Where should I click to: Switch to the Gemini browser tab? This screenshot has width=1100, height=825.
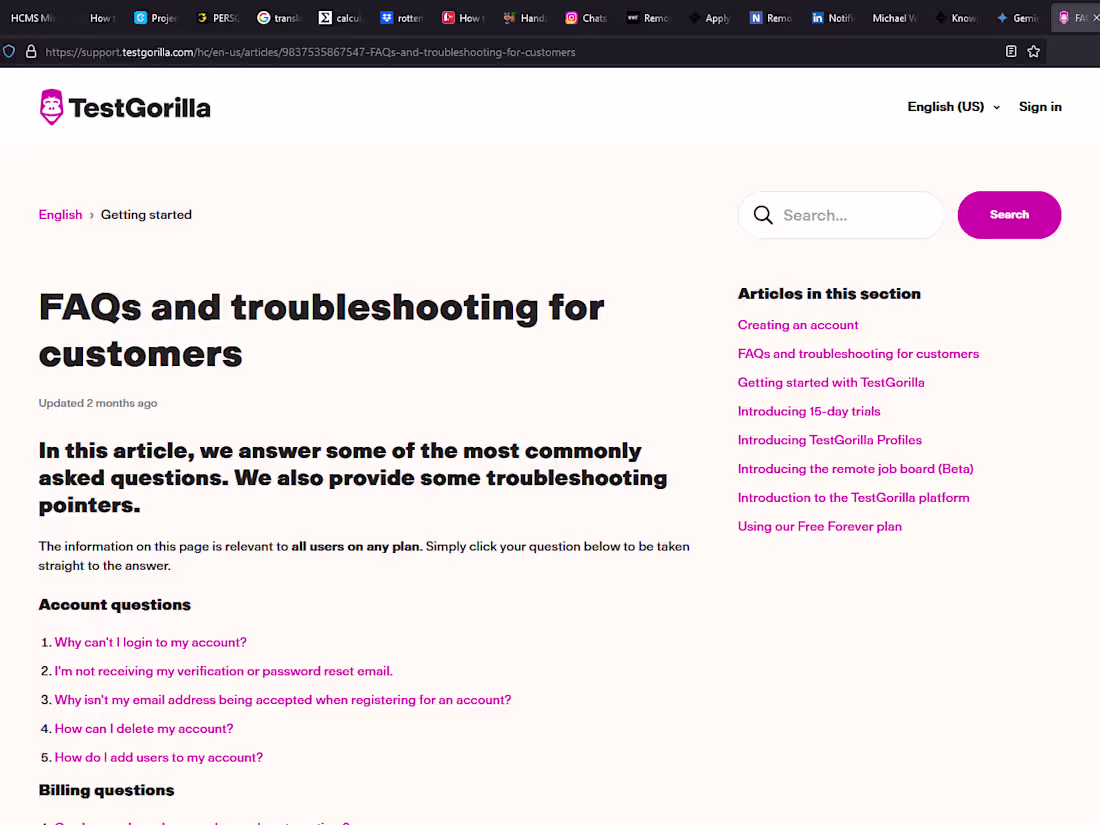coord(1017,18)
